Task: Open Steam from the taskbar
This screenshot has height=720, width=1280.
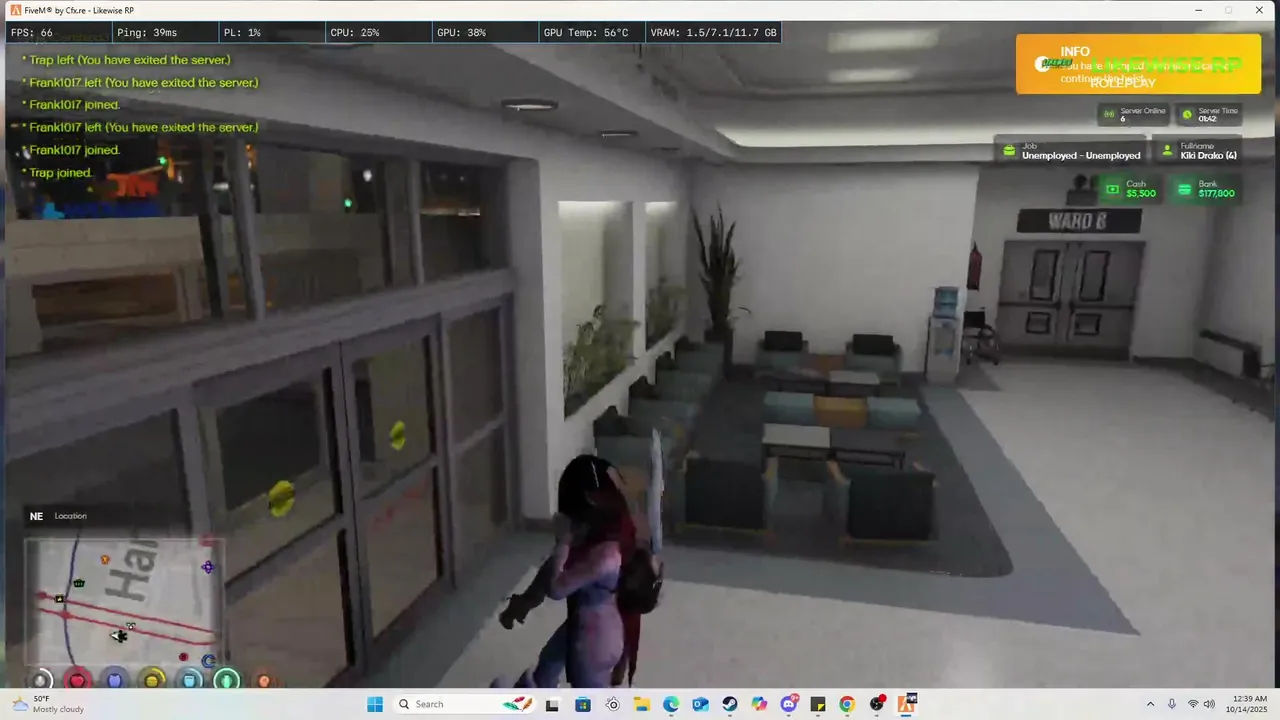Action: coord(730,704)
